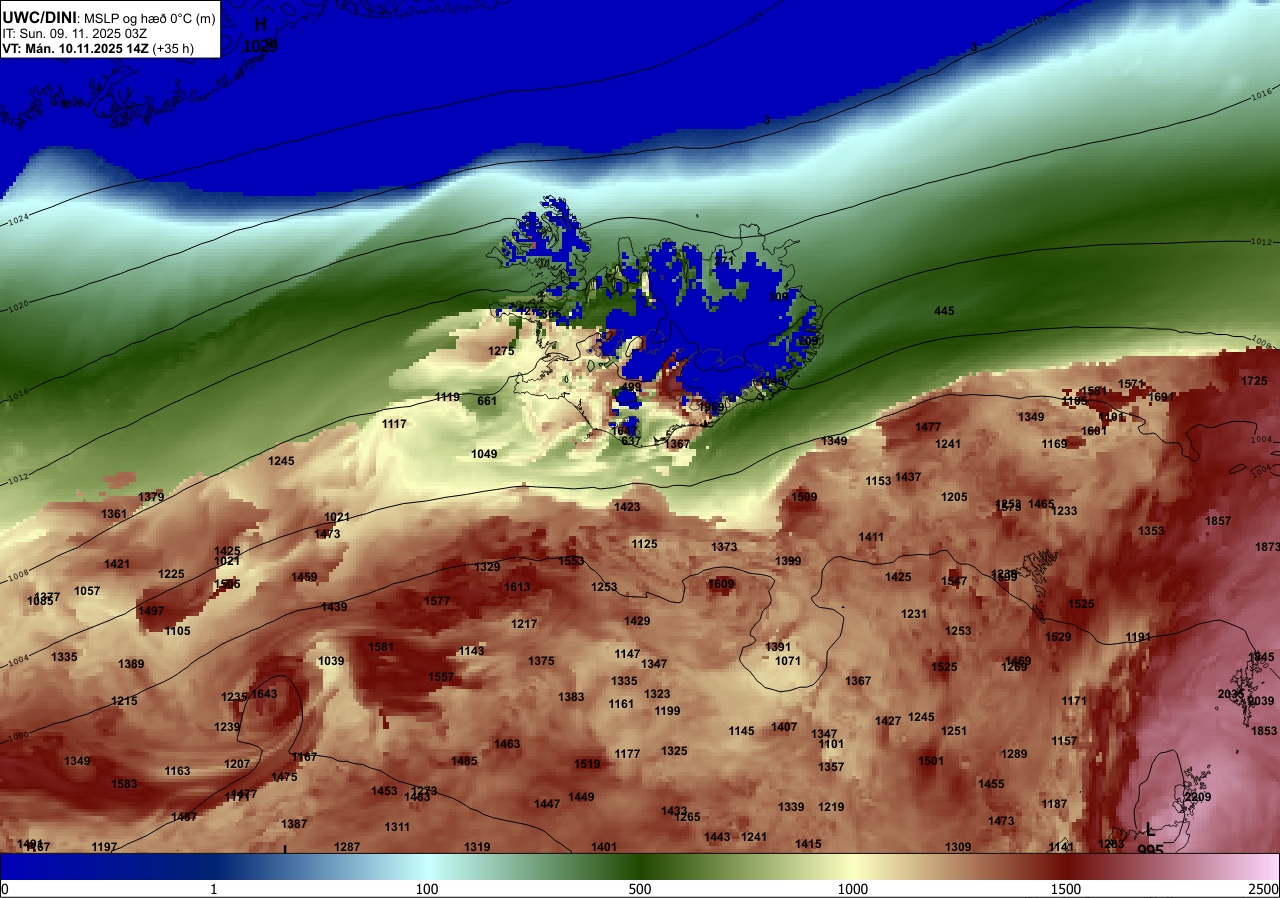This screenshot has width=1280, height=898.
Task: Click the height value '1187'
Action: coord(1054,804)
